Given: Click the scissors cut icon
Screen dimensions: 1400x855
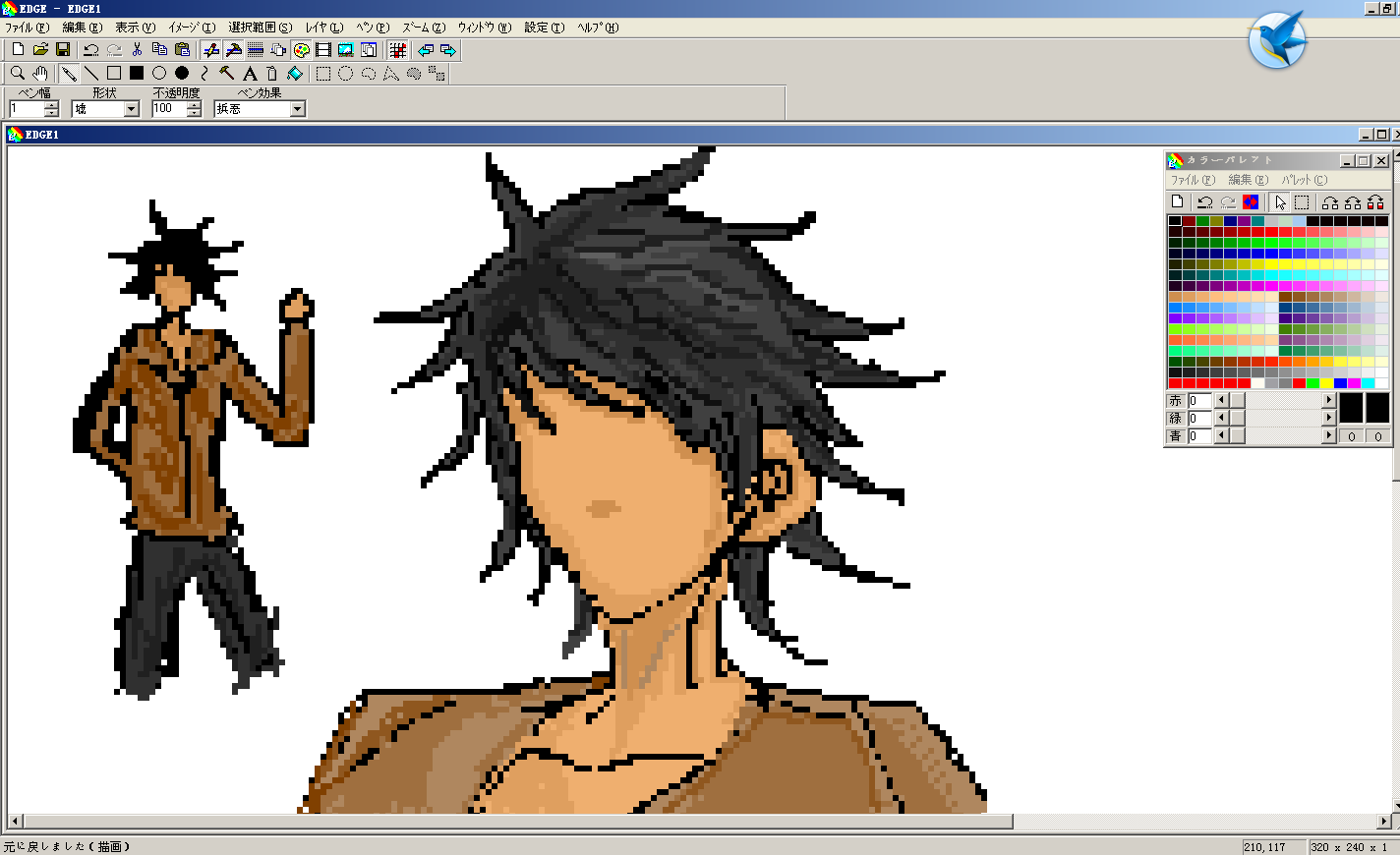Looking at the screenshot, I should [x=137, y=50].
